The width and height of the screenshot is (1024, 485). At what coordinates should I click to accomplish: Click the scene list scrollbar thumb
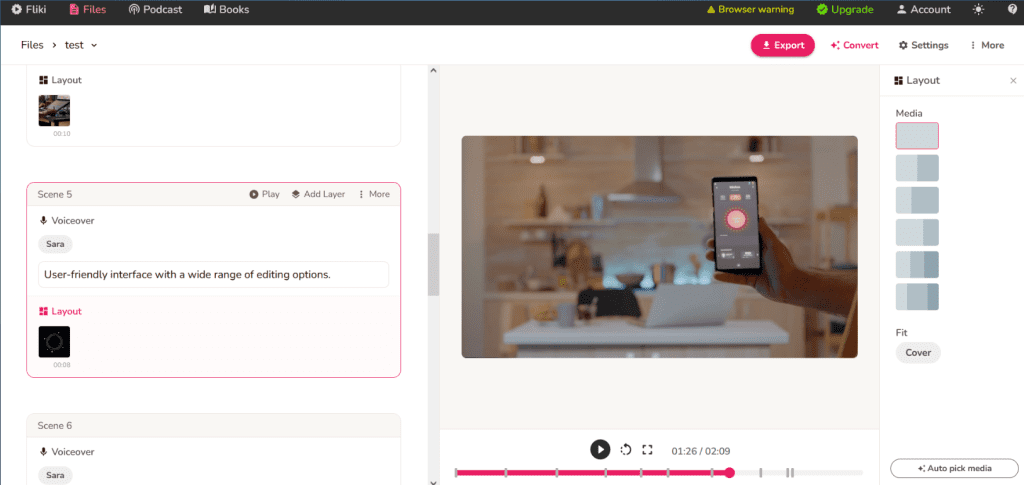434,264
